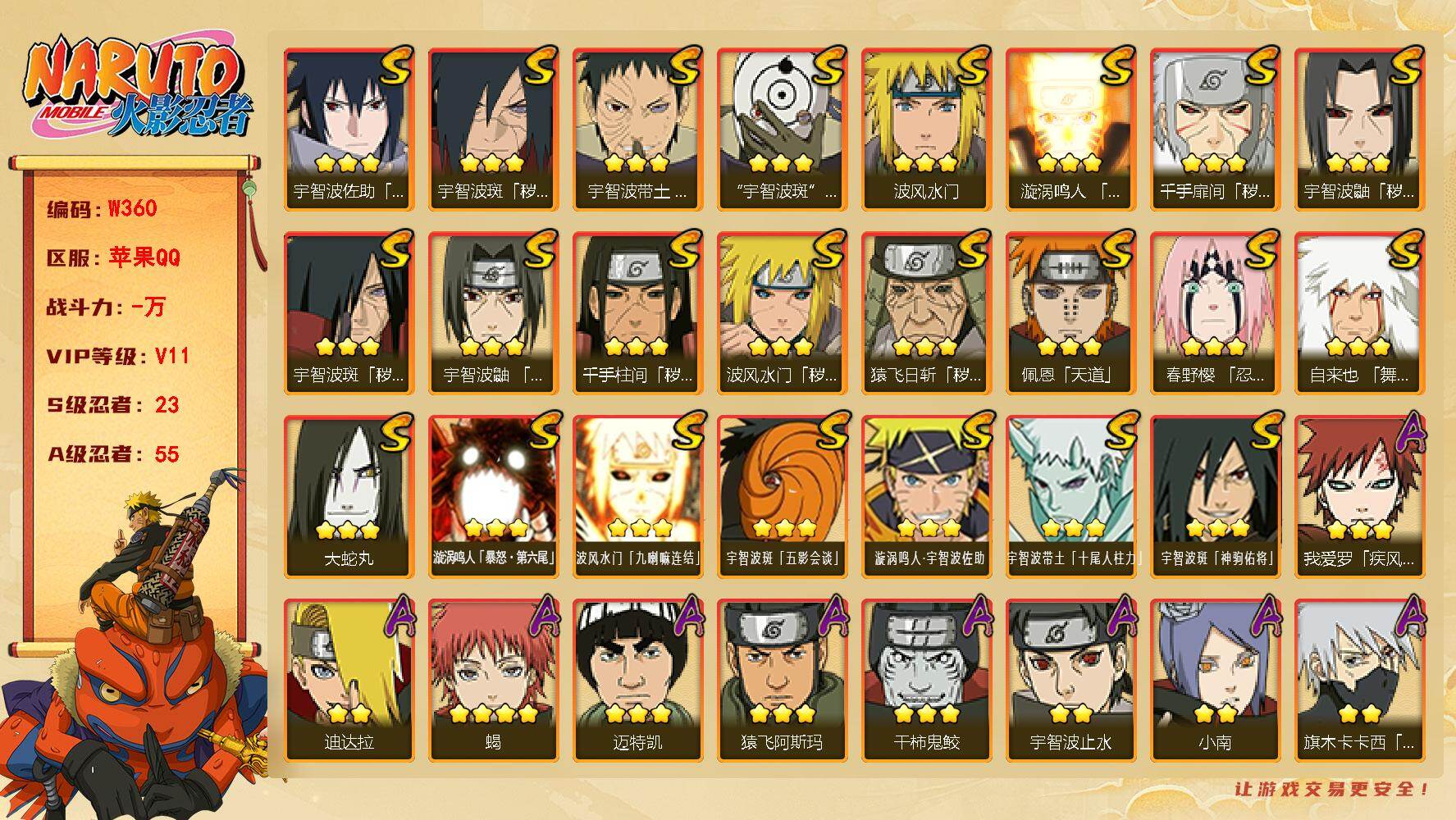Click the VIP等级: V11 label
Image resolution: width=1456 pixels, height=820 pixels.
118,356
